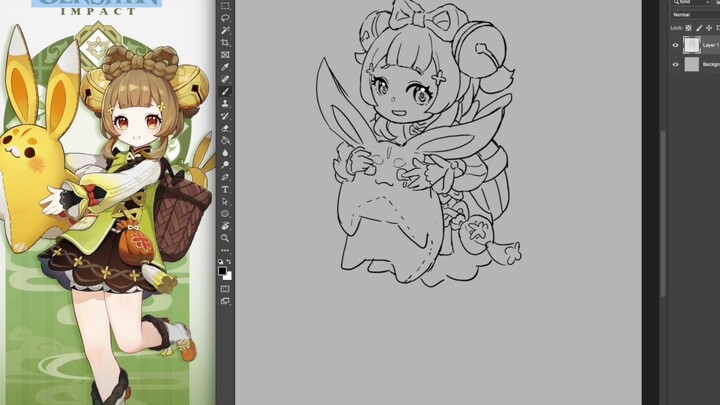The image size is (720, 405).
Task: Click the Layer 1 name
Action: [x=711, y=45]
